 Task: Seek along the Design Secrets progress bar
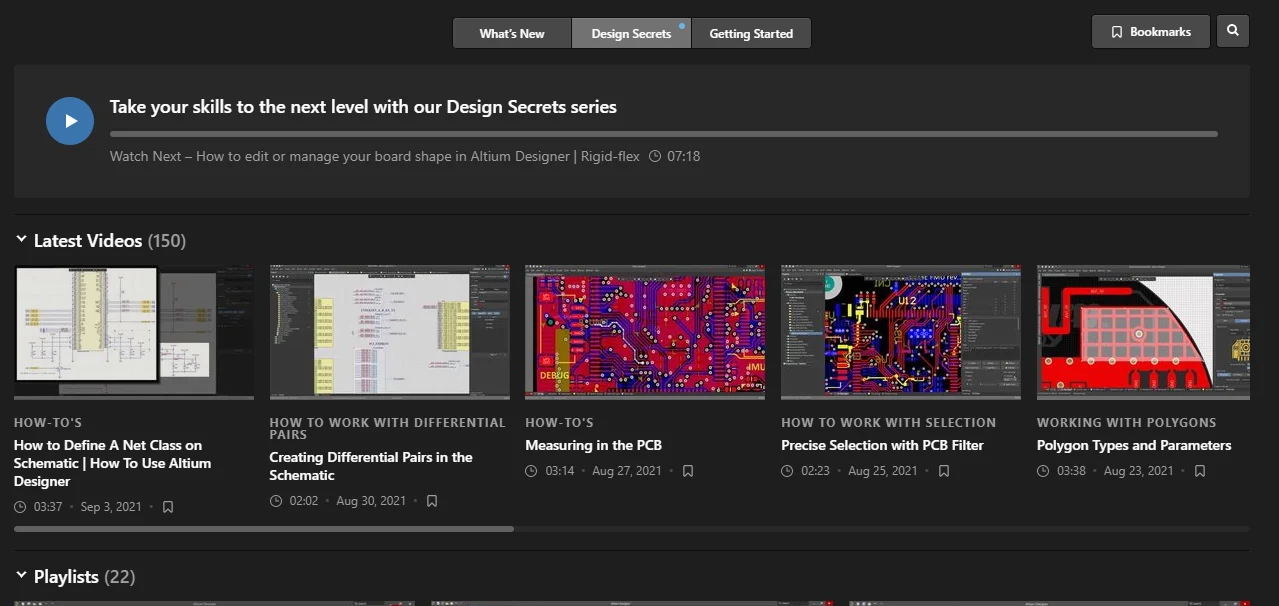tap(664, 134)
